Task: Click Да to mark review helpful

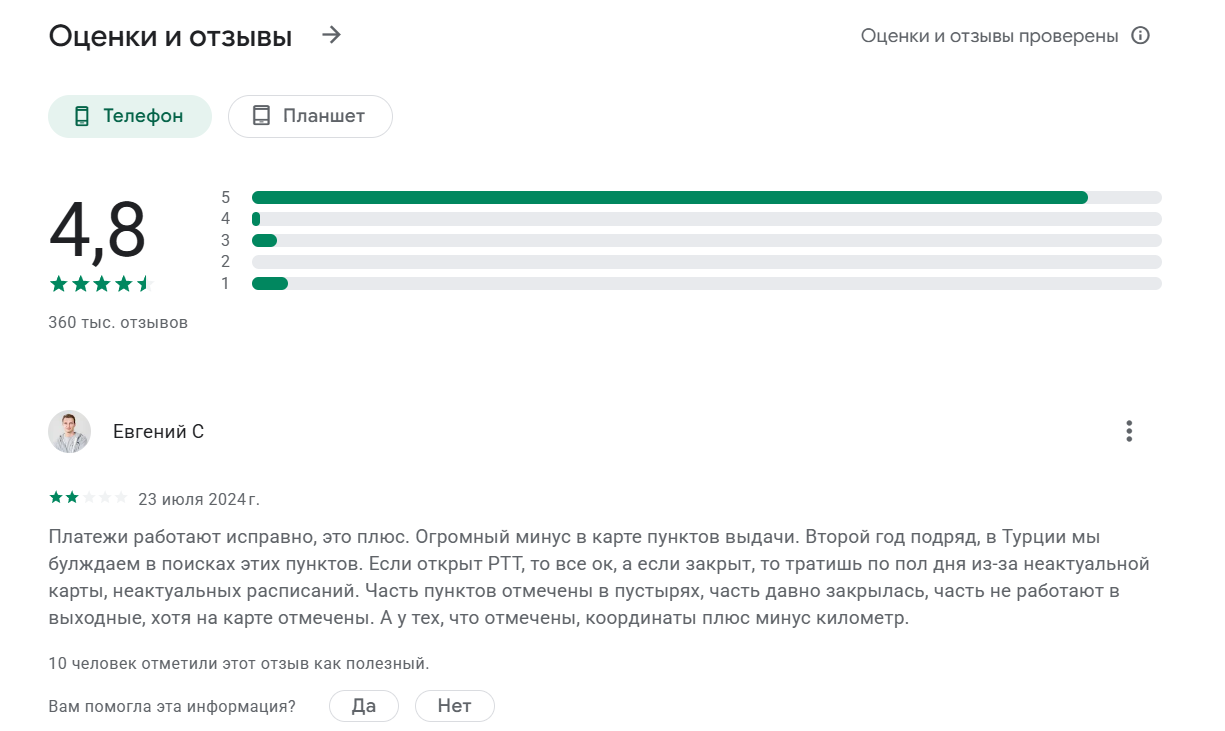Action: pos(364,706)
